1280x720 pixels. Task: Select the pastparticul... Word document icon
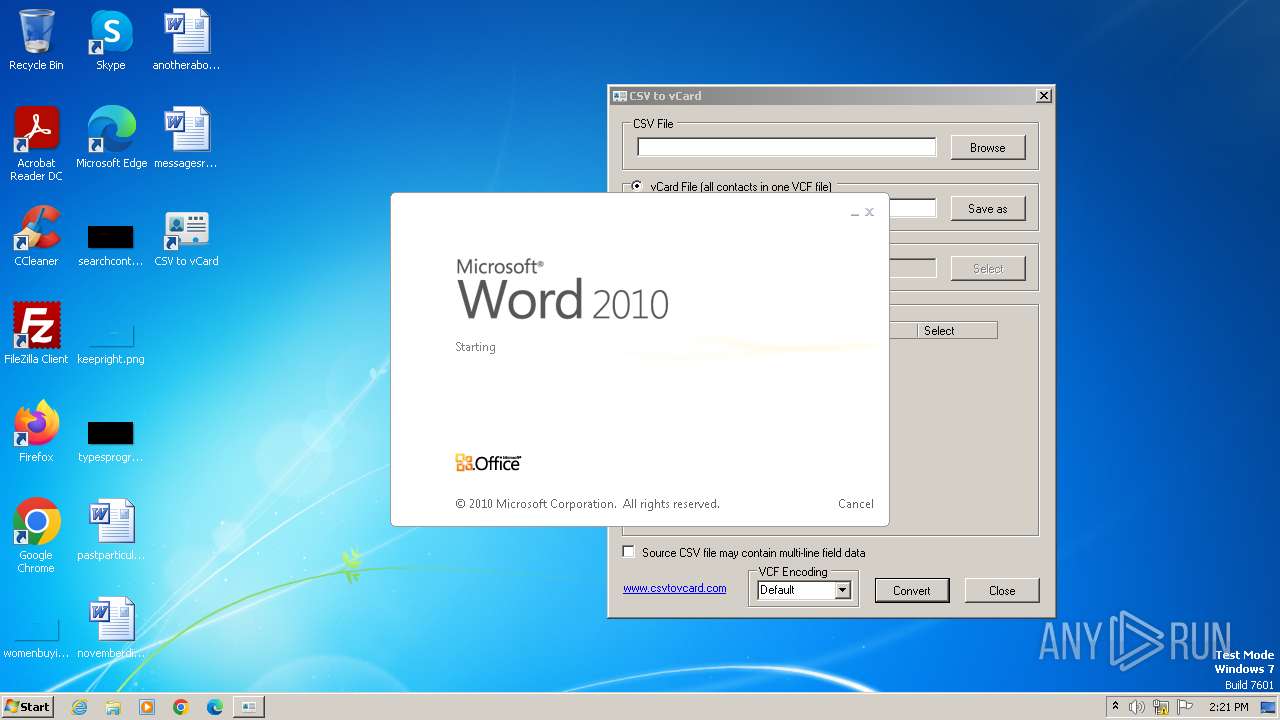point(110,530)
